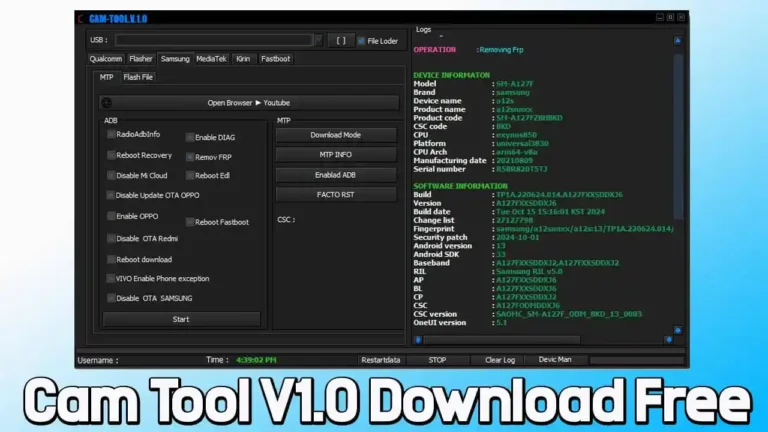Image resolution: width=768 pixels, height=432 pixels.
Task: Maximize the Cam-Tool window
Action: 671,18
